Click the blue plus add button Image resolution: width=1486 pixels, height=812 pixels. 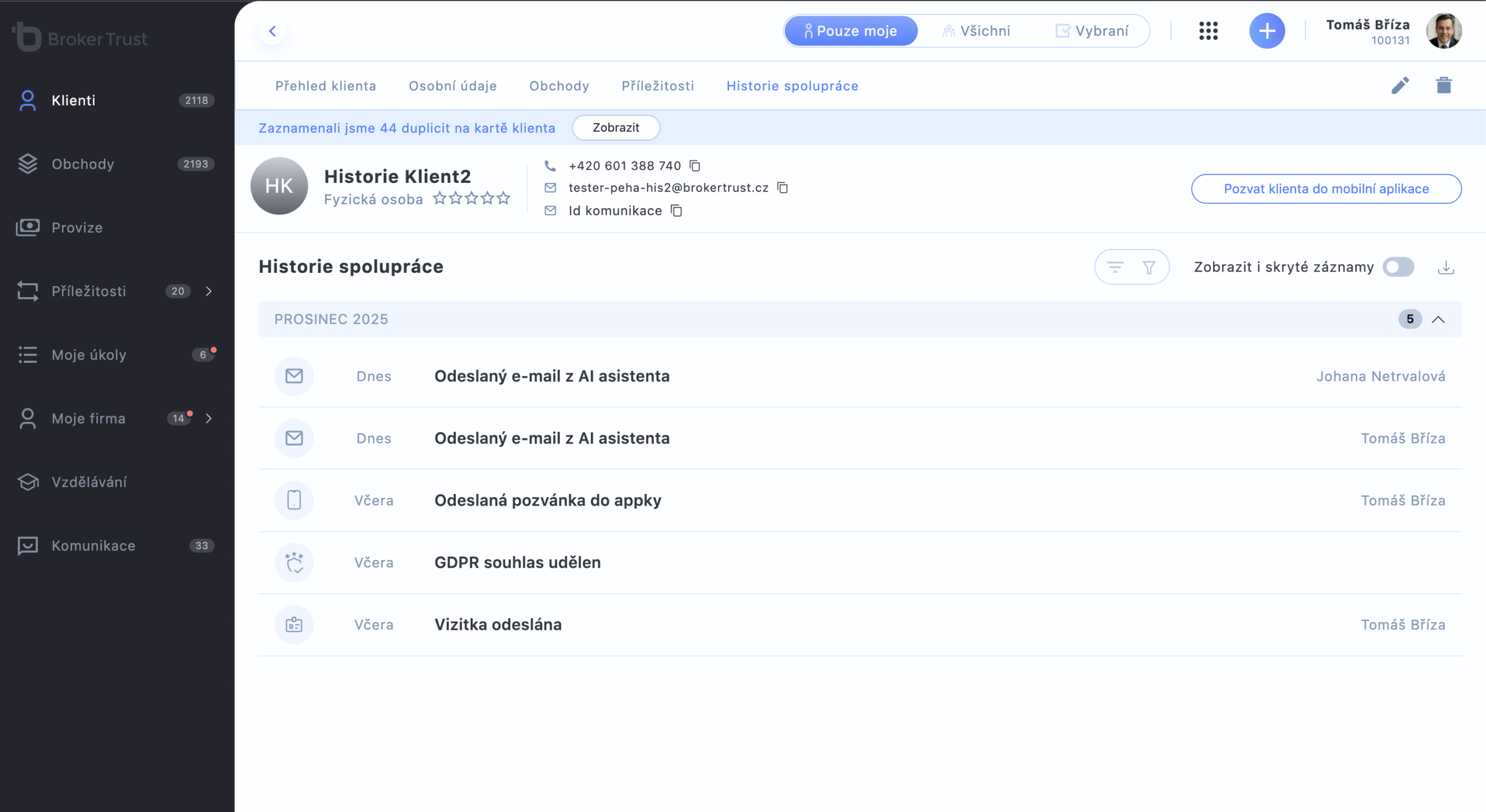click(1267, 31)
